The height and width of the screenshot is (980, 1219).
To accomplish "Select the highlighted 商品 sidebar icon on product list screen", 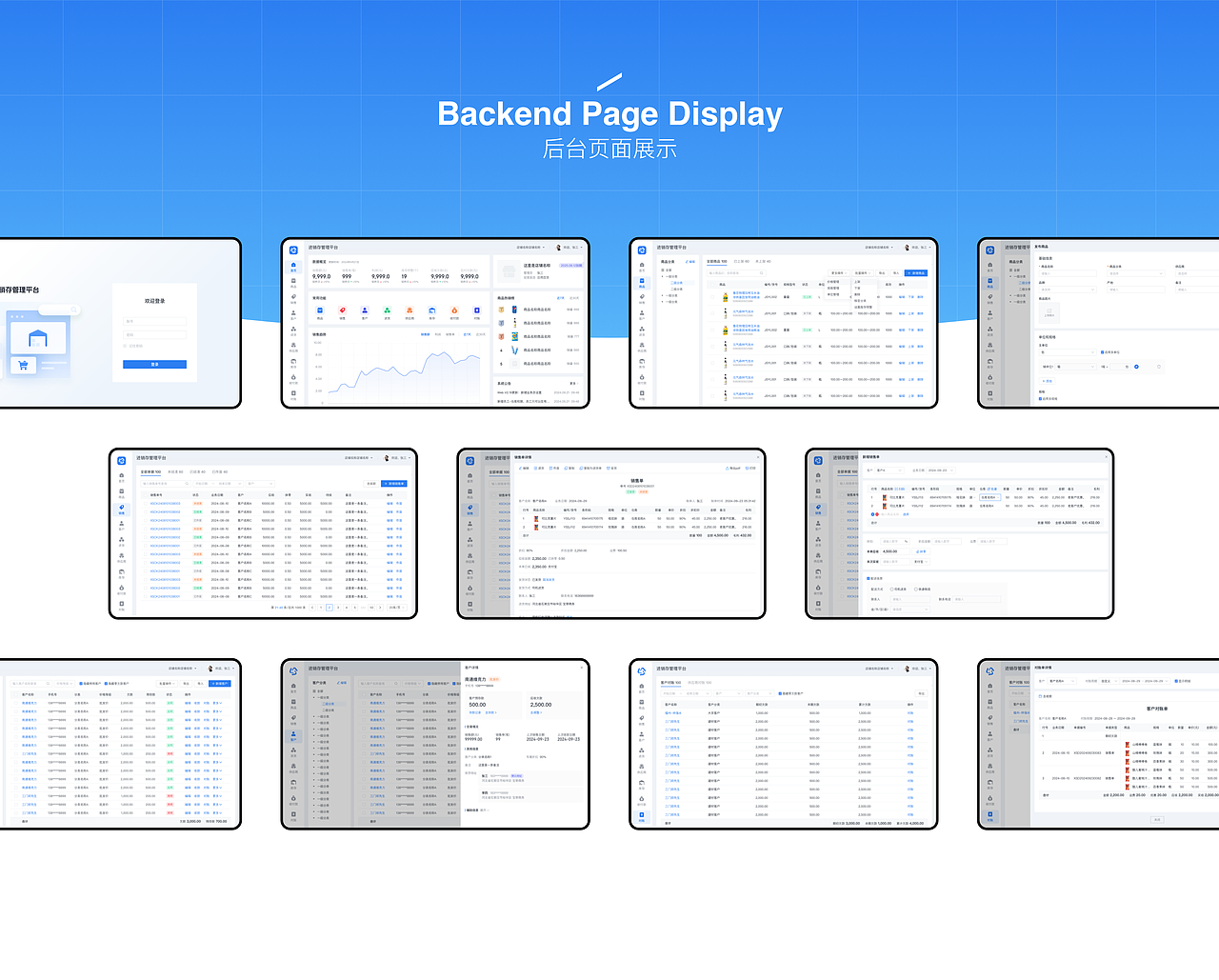I will tap(642, 283).
